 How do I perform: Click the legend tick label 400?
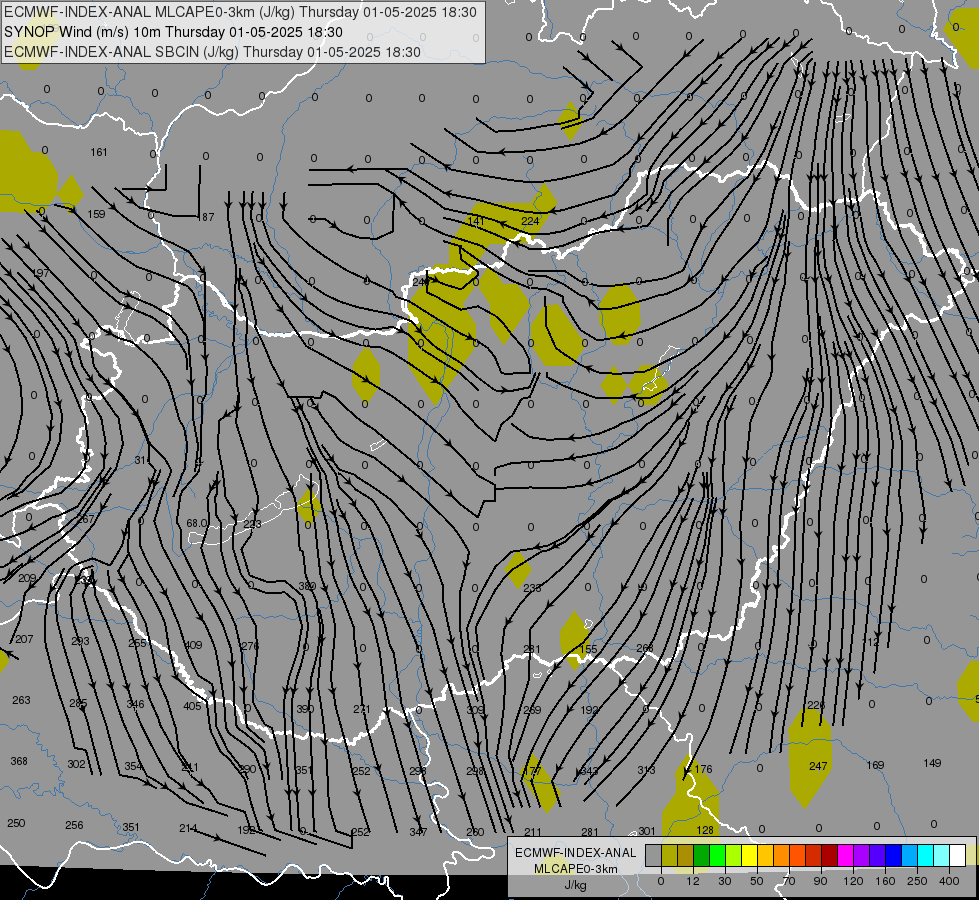(x=949, y=881)
